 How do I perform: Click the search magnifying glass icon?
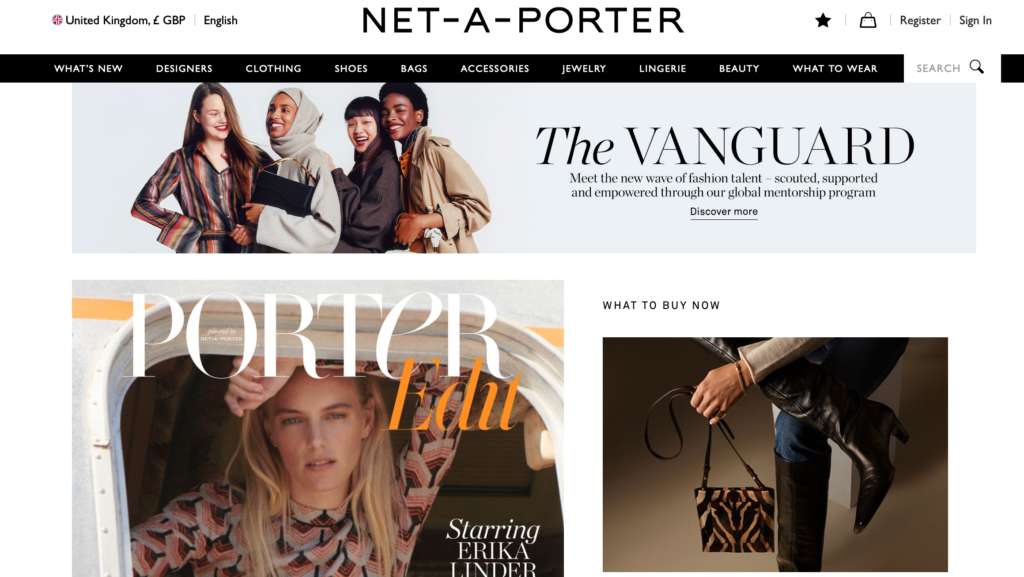click(x=976, y=67)
